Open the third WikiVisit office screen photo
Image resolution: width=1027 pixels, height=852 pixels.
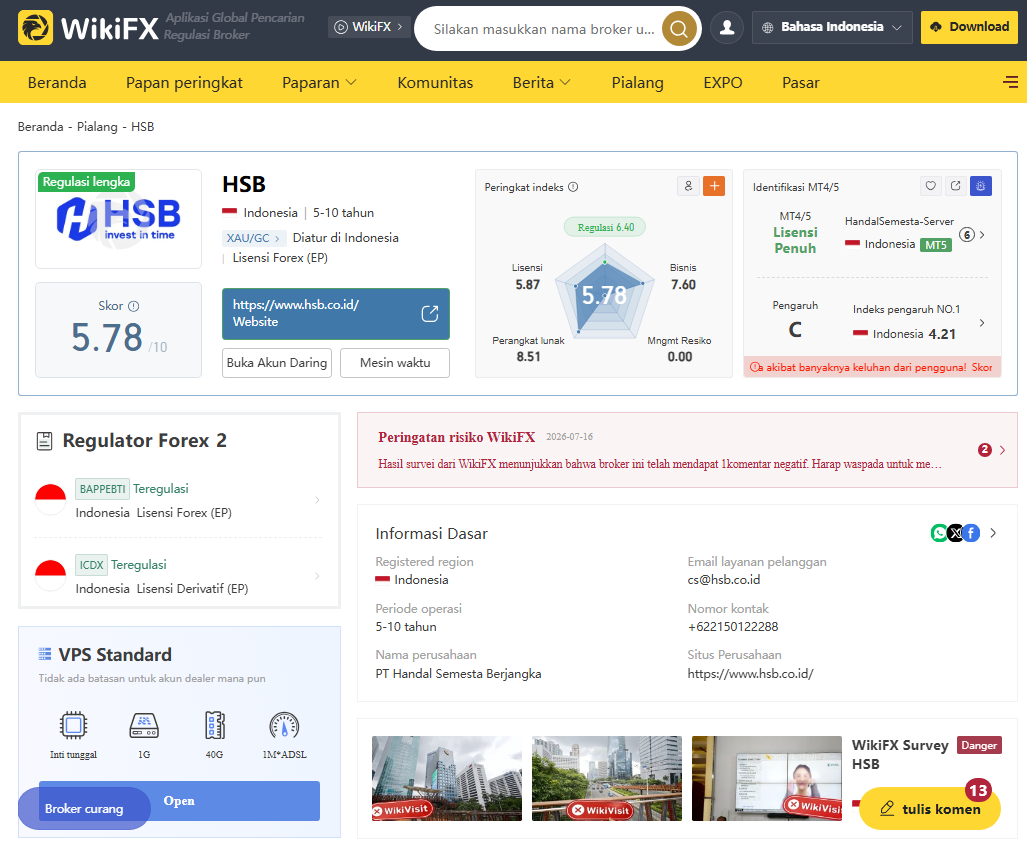click(x=766, y=778)
